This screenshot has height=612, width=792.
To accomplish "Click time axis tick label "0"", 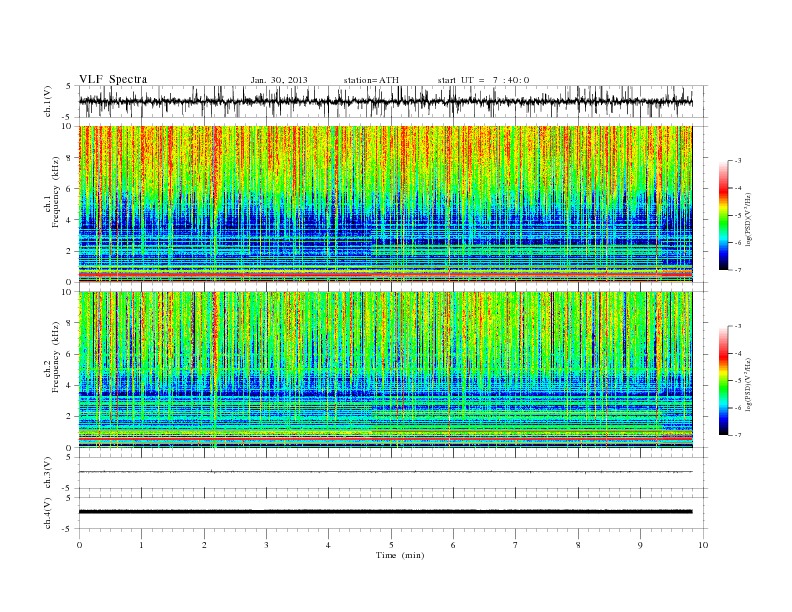I will point(79,545).
